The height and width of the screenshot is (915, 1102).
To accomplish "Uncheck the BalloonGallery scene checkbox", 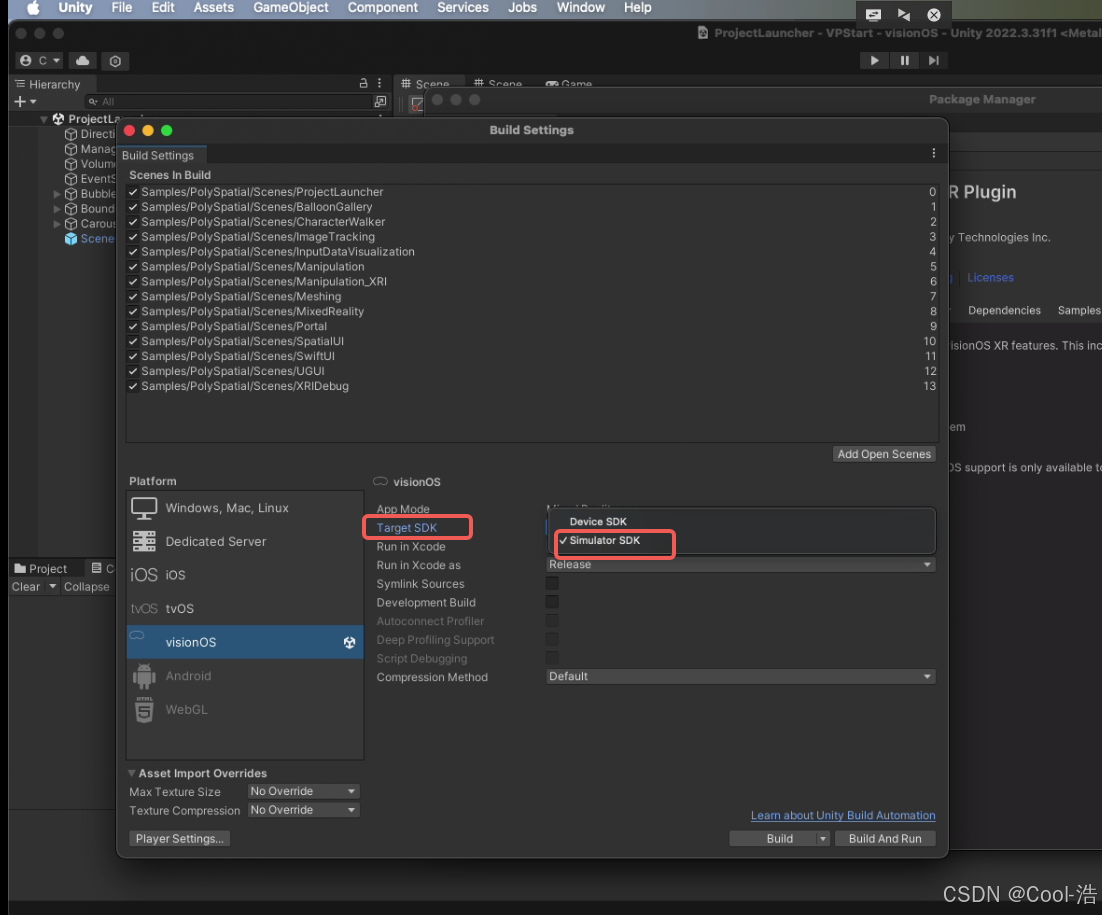I will pos(133,207).
